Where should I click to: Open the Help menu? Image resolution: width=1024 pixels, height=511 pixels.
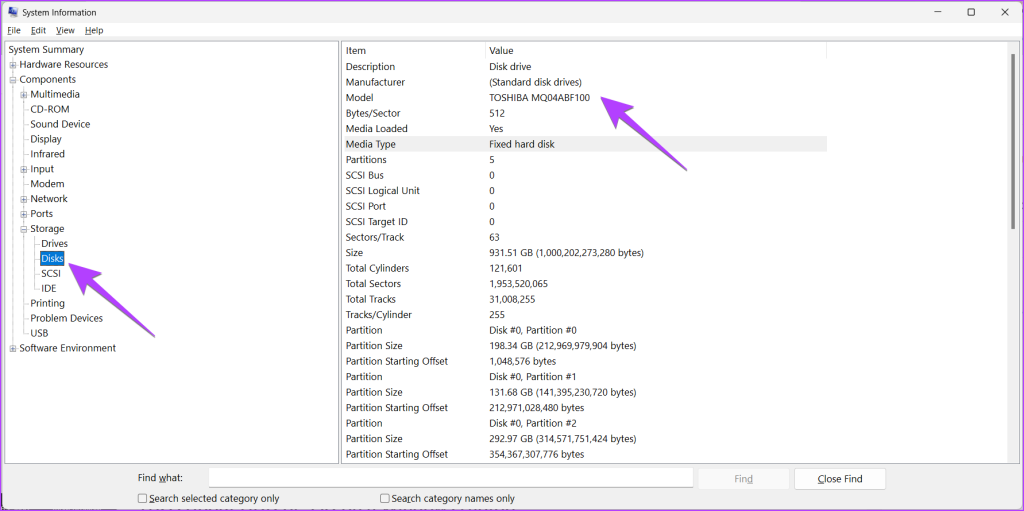coord(94,30)
